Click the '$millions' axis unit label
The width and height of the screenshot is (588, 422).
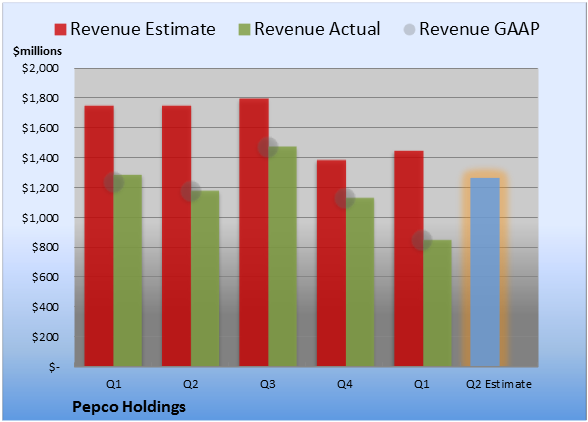click(x=37, y=51)
